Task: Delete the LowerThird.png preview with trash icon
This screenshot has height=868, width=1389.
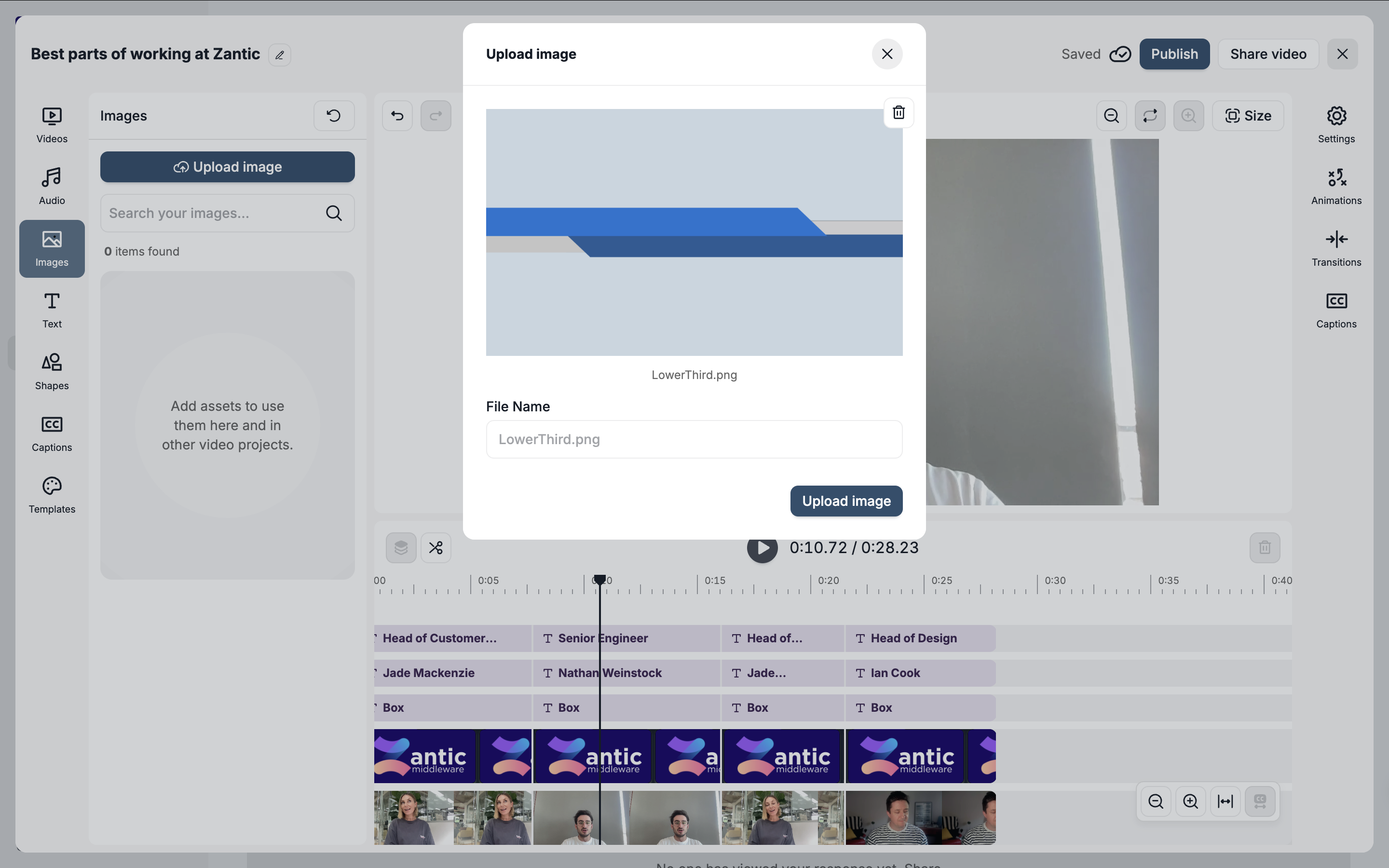Action: (898, 112)
